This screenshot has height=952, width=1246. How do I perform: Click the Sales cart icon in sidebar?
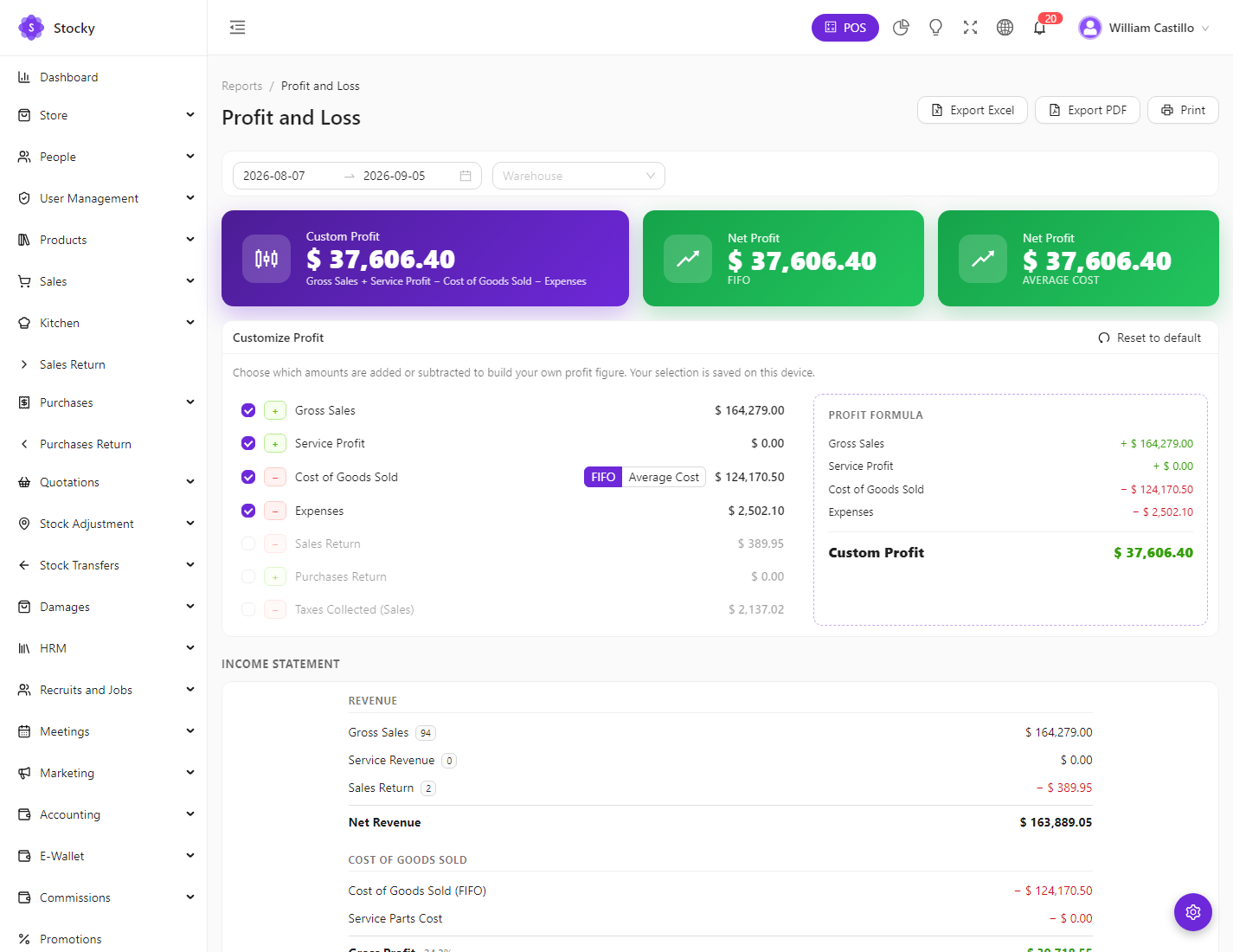point(24,281)
